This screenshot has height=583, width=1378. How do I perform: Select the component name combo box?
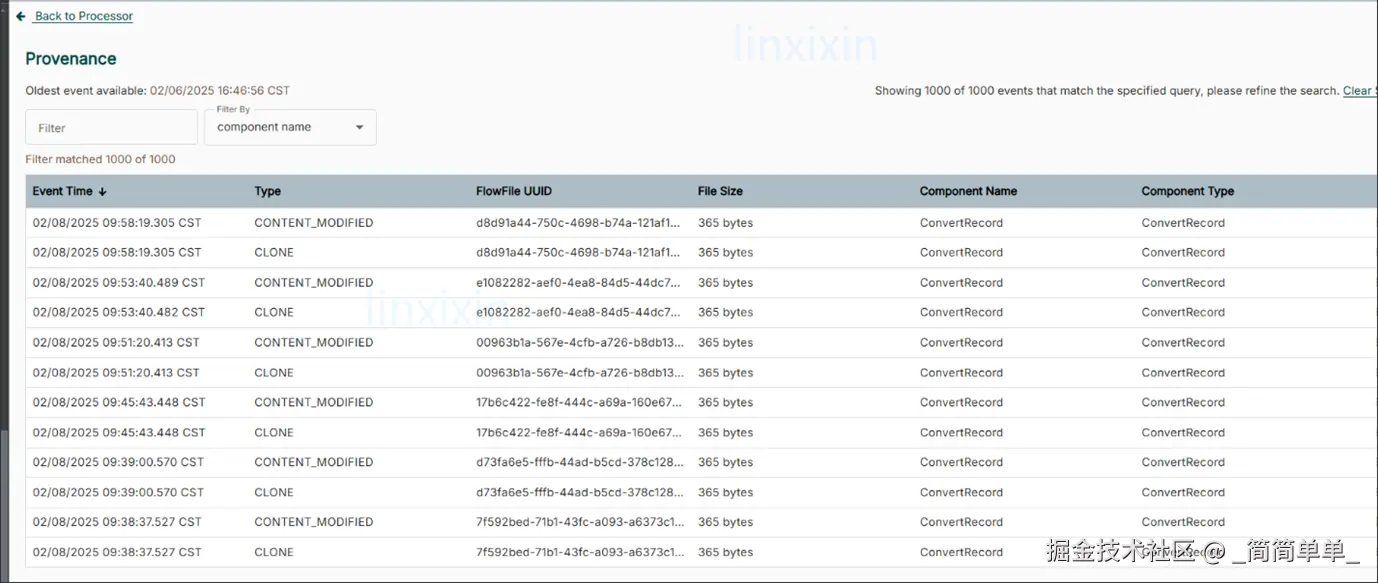click(290, 127)
